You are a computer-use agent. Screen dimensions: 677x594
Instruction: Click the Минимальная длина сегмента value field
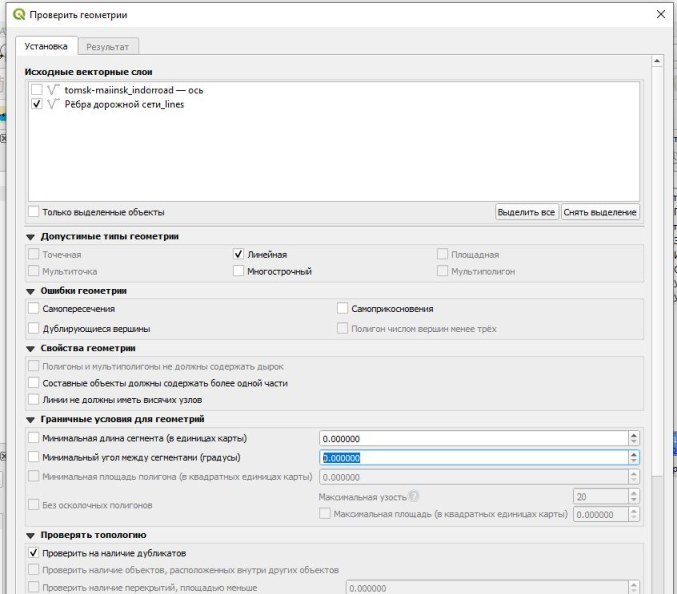pyautogui.click(x=474, y=439)
